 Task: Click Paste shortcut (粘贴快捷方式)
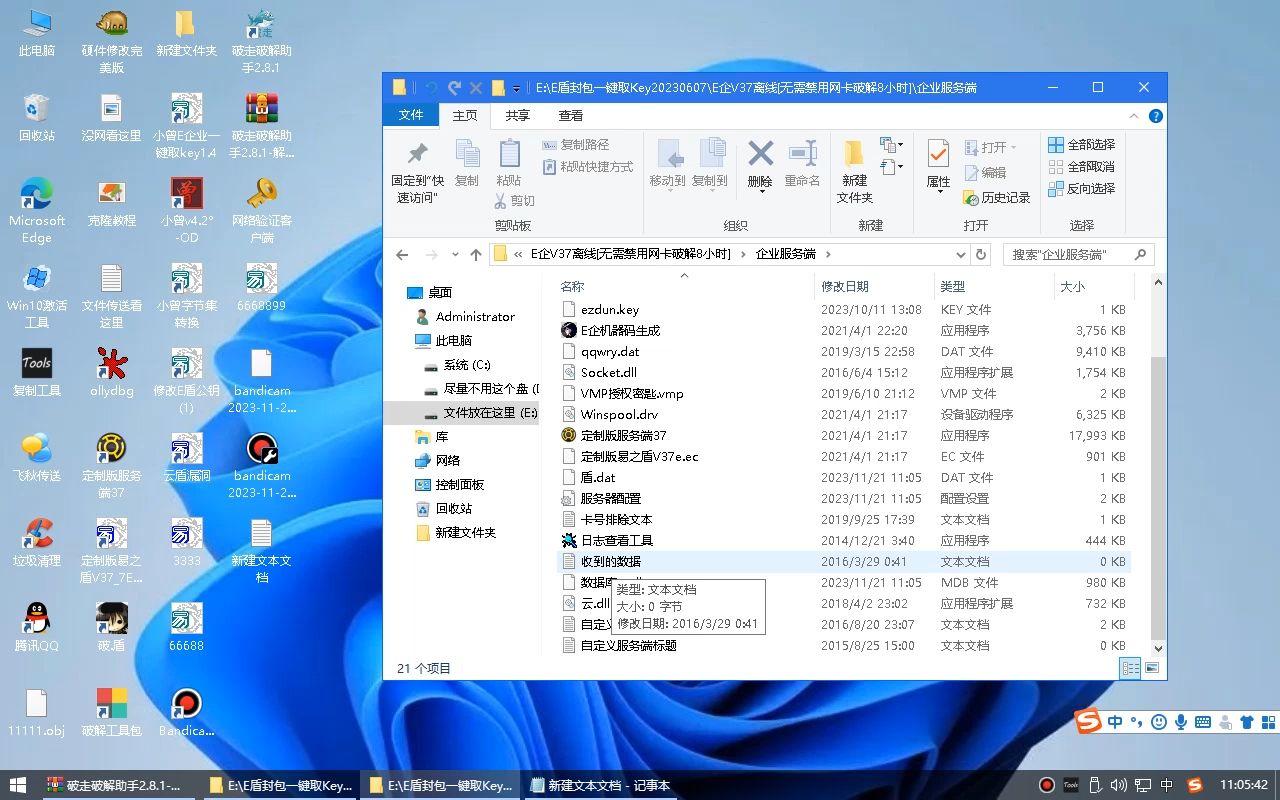[x=587, y=167]
